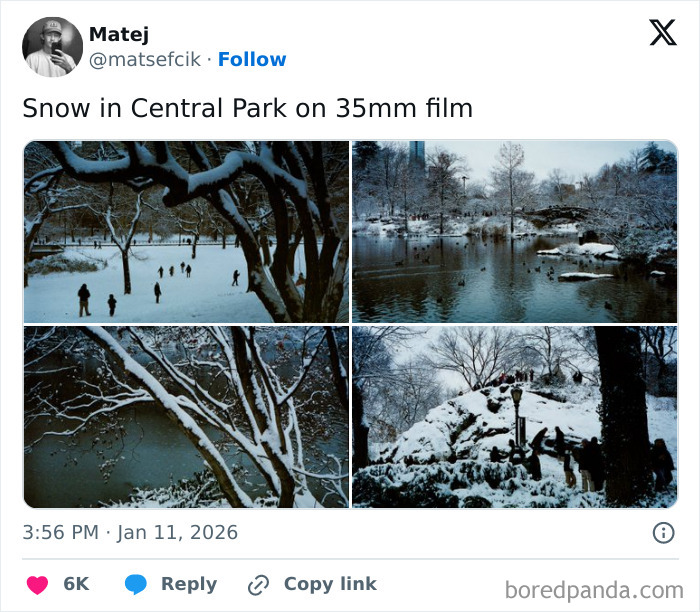Click the 6K likes count
700x612 pixels.
point(76,585)
